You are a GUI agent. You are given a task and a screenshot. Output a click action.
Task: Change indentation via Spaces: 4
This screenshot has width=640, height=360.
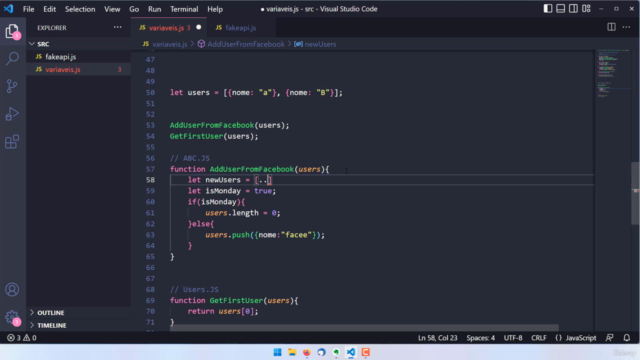(x=480, y=338)
